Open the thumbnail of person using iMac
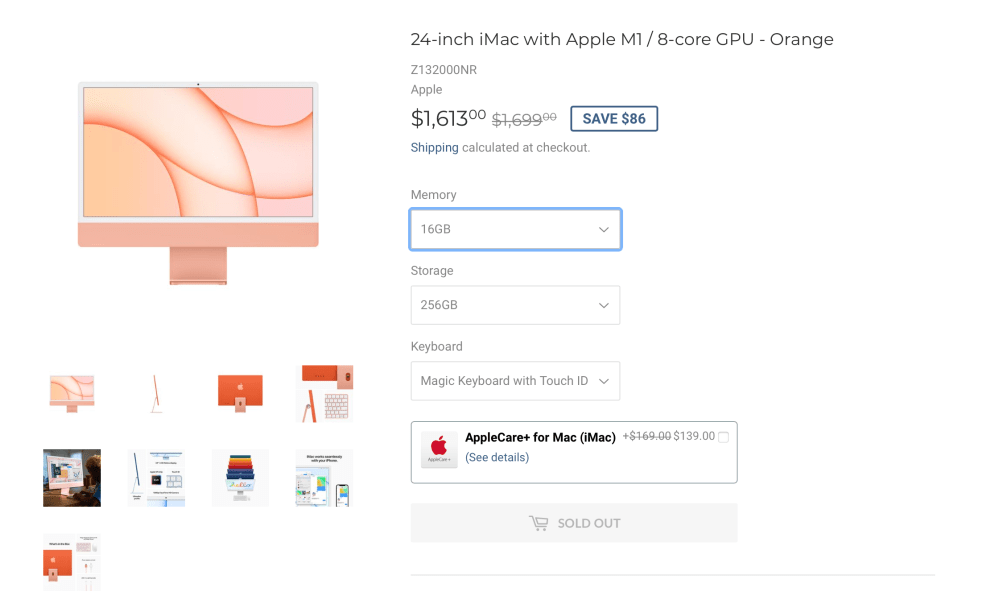The width and height of the screenshot is (999, 604). (72, 477)
